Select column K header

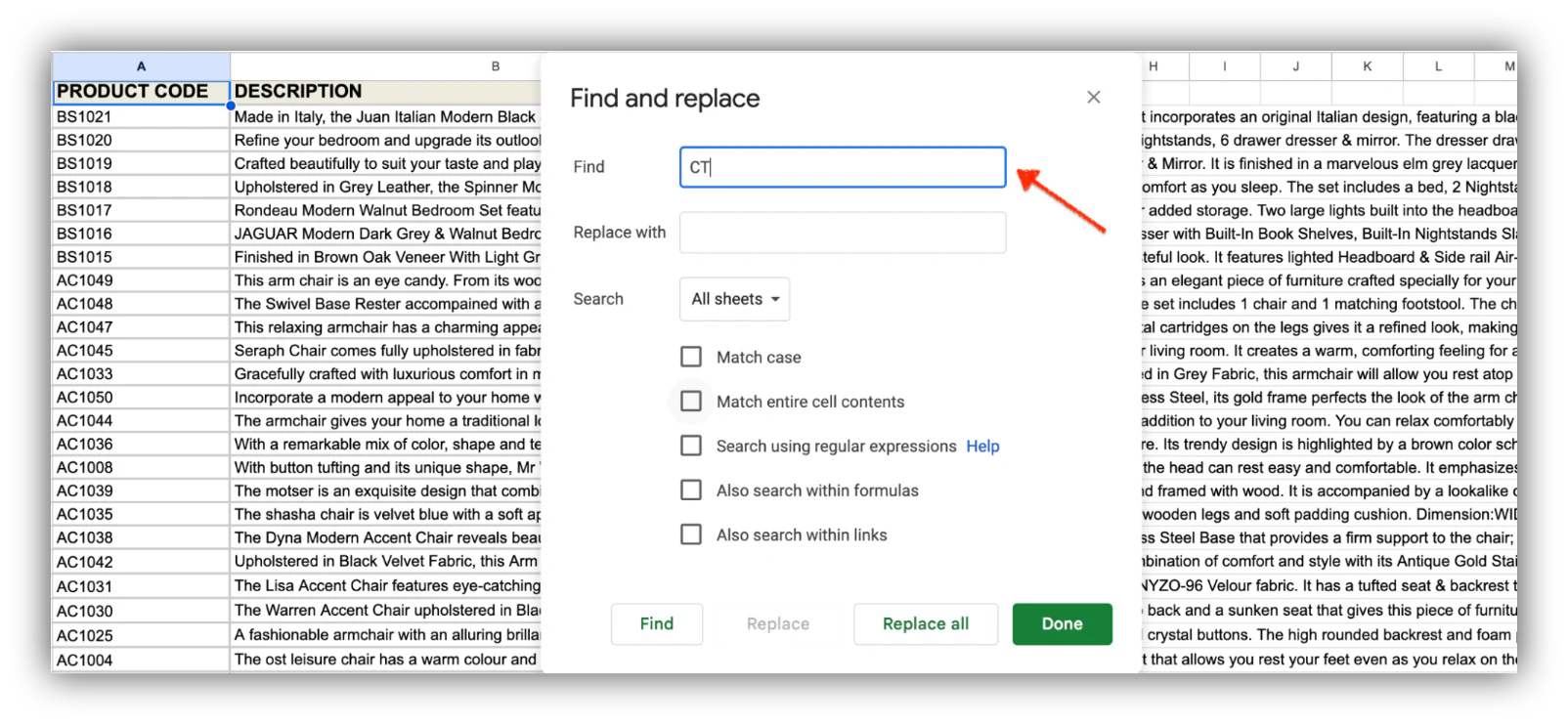1368,65
